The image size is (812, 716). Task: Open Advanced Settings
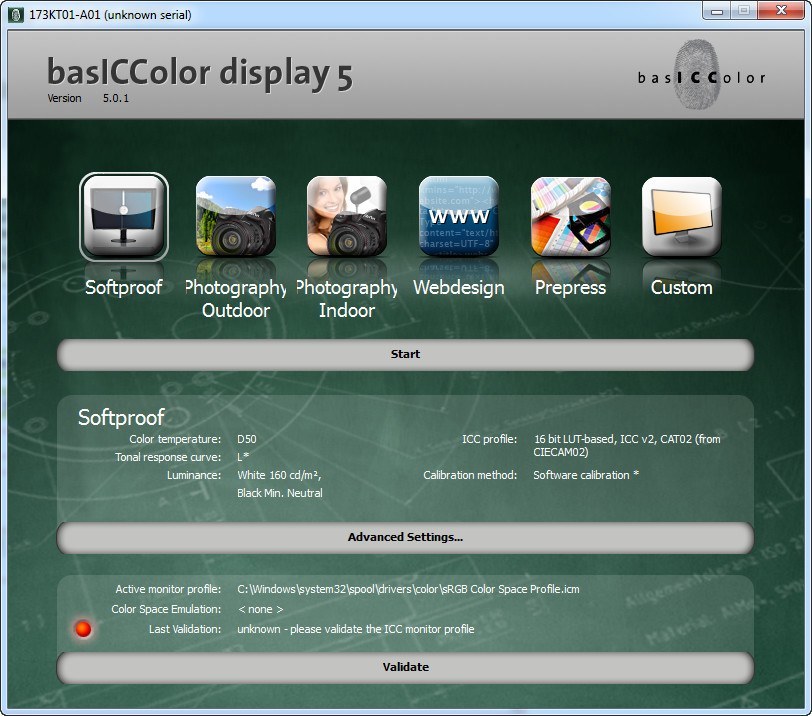click(x=405, y=537)
